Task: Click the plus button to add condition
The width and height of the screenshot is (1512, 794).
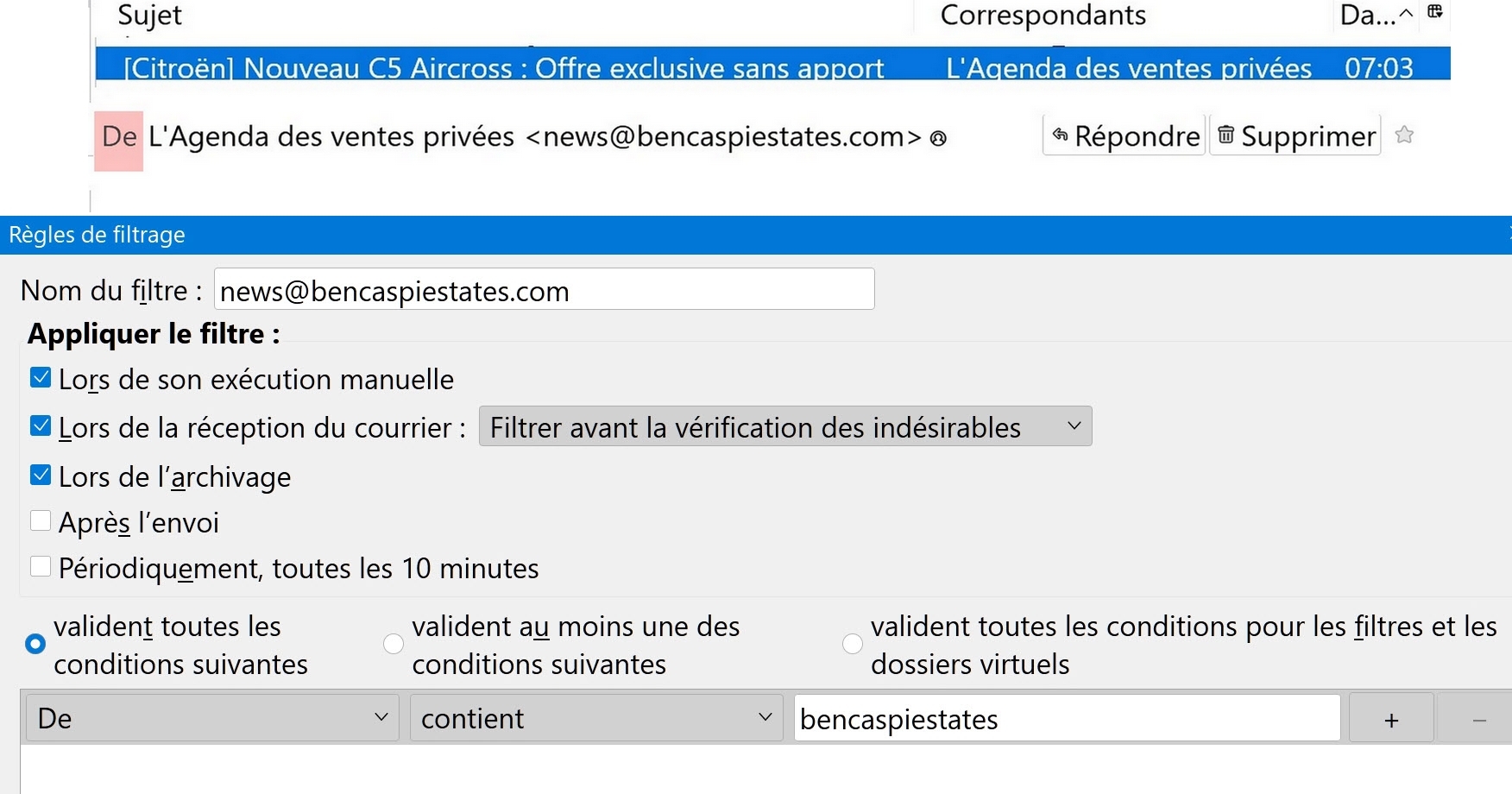Action: [x=1390, y=720]
